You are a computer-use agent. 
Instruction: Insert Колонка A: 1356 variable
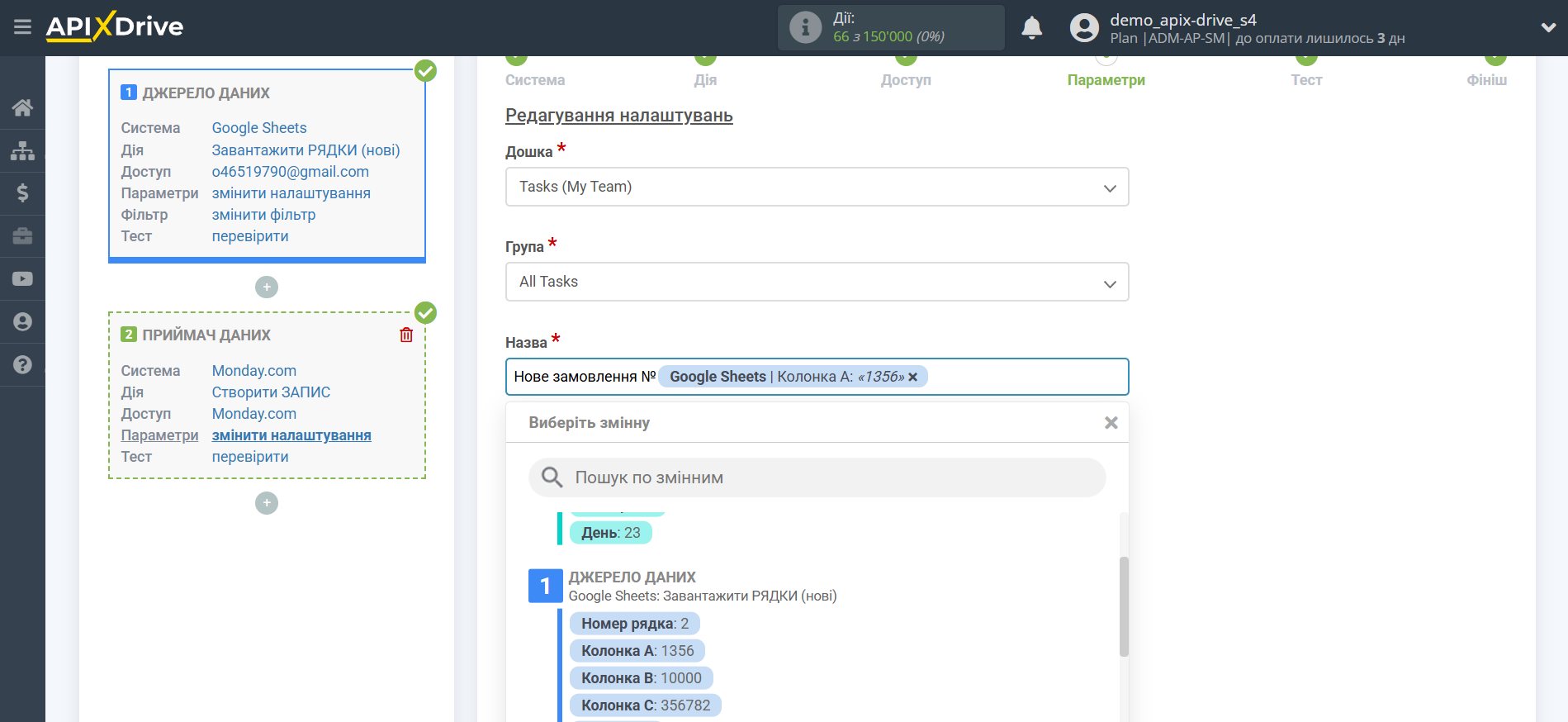(x=637, y=651)
